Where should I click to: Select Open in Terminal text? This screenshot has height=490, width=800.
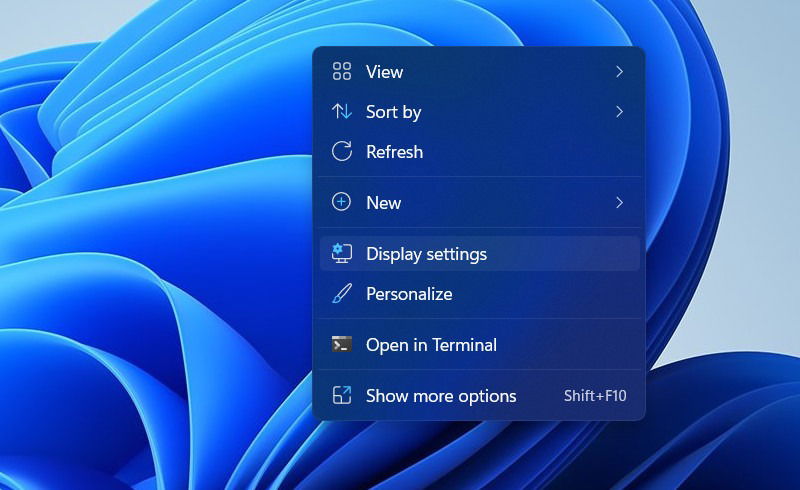pyautogui.click(x=431, y=345)
